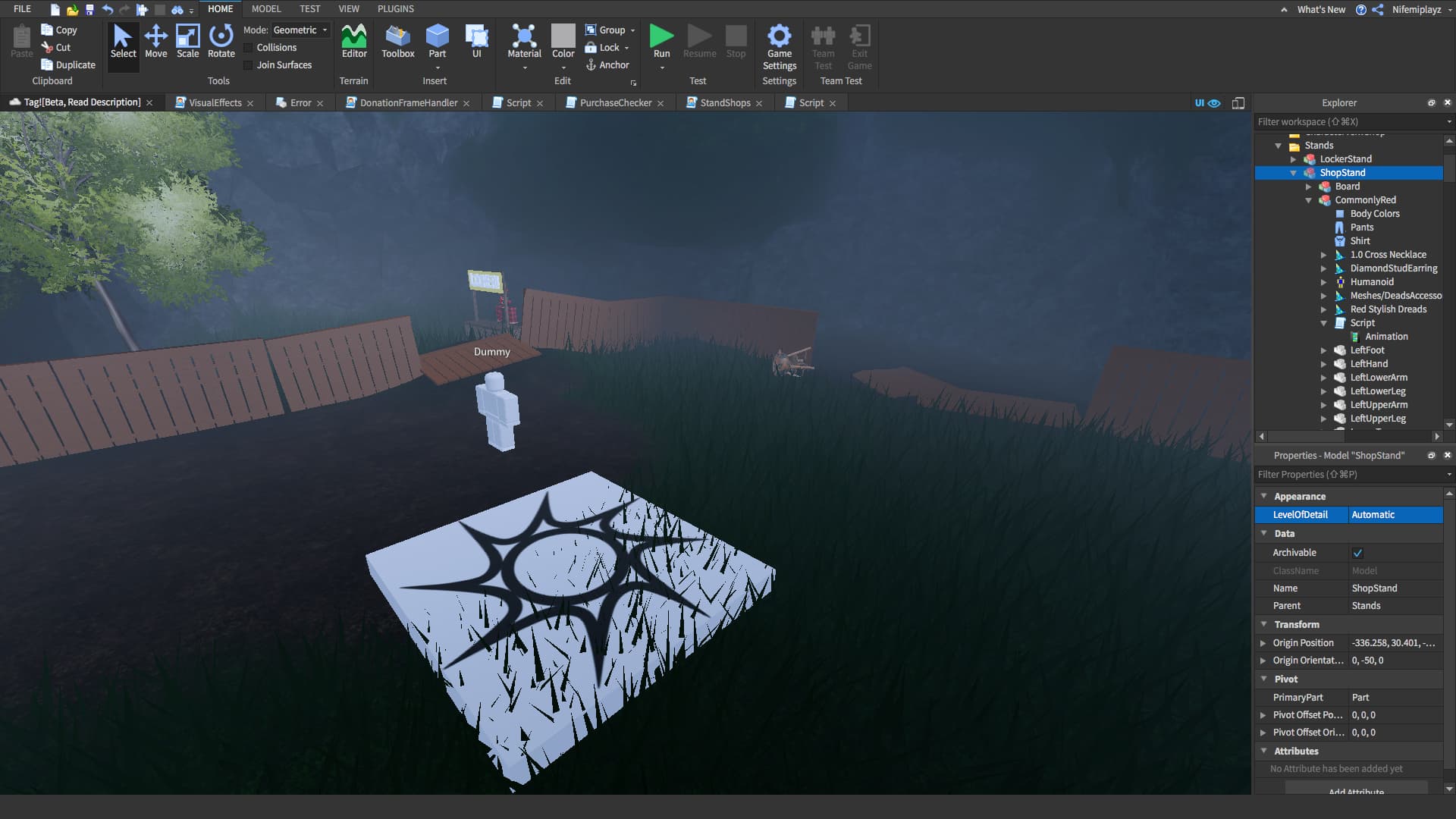Screen dimensions: 1456x819
Task: Uncheck the Archivable property checkbox
Action: click(x=1357, y=553)
